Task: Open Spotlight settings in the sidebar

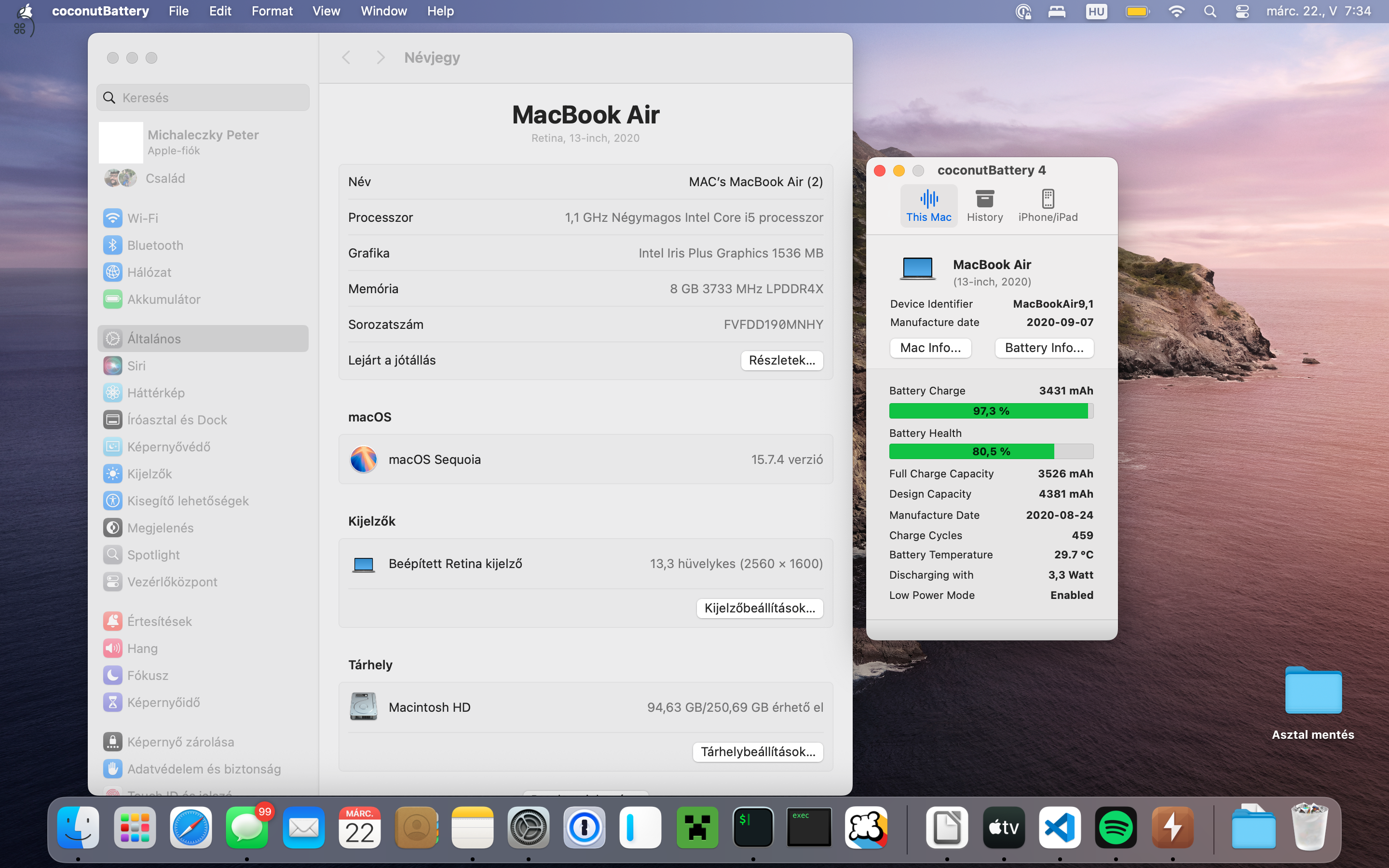Action: coord(153,555)
